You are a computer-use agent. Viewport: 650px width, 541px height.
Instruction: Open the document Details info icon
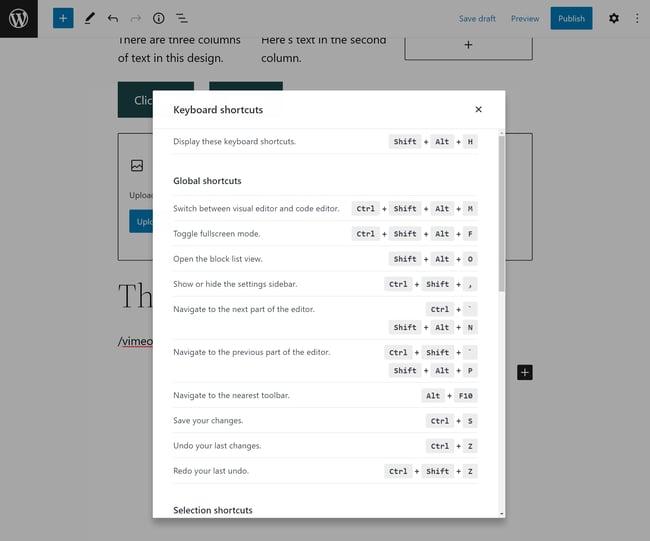pos(158,18)
